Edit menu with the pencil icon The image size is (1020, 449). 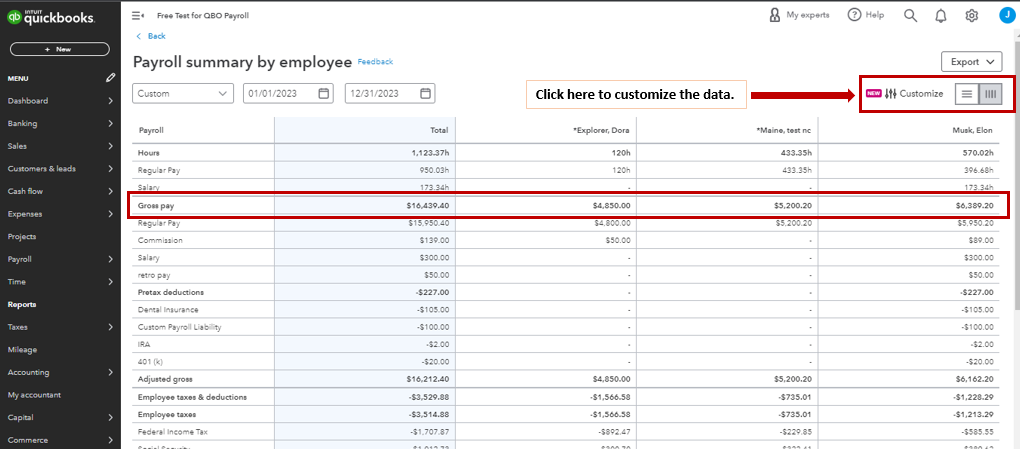(x=111, y=78)
